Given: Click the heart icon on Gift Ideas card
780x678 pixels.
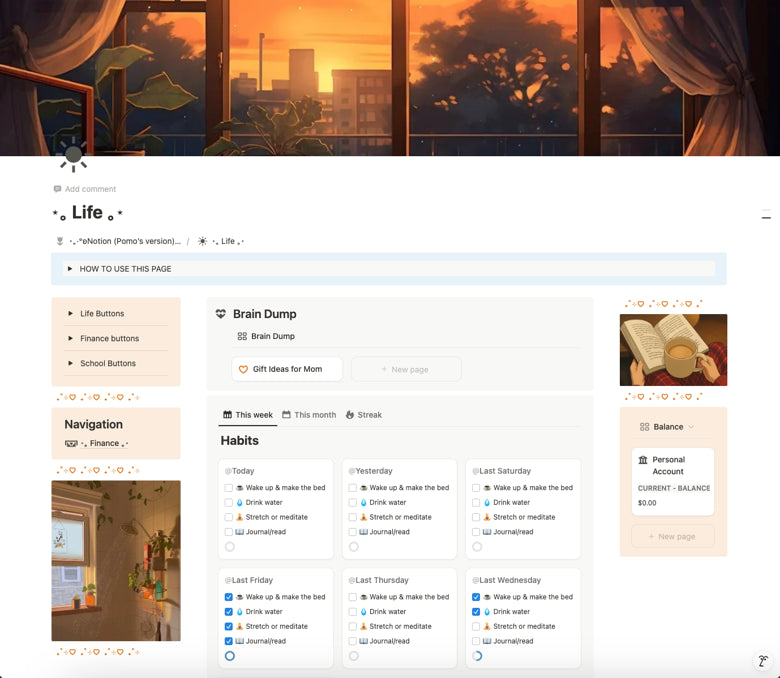Looking at the screenshot, I should coord(243,369).
